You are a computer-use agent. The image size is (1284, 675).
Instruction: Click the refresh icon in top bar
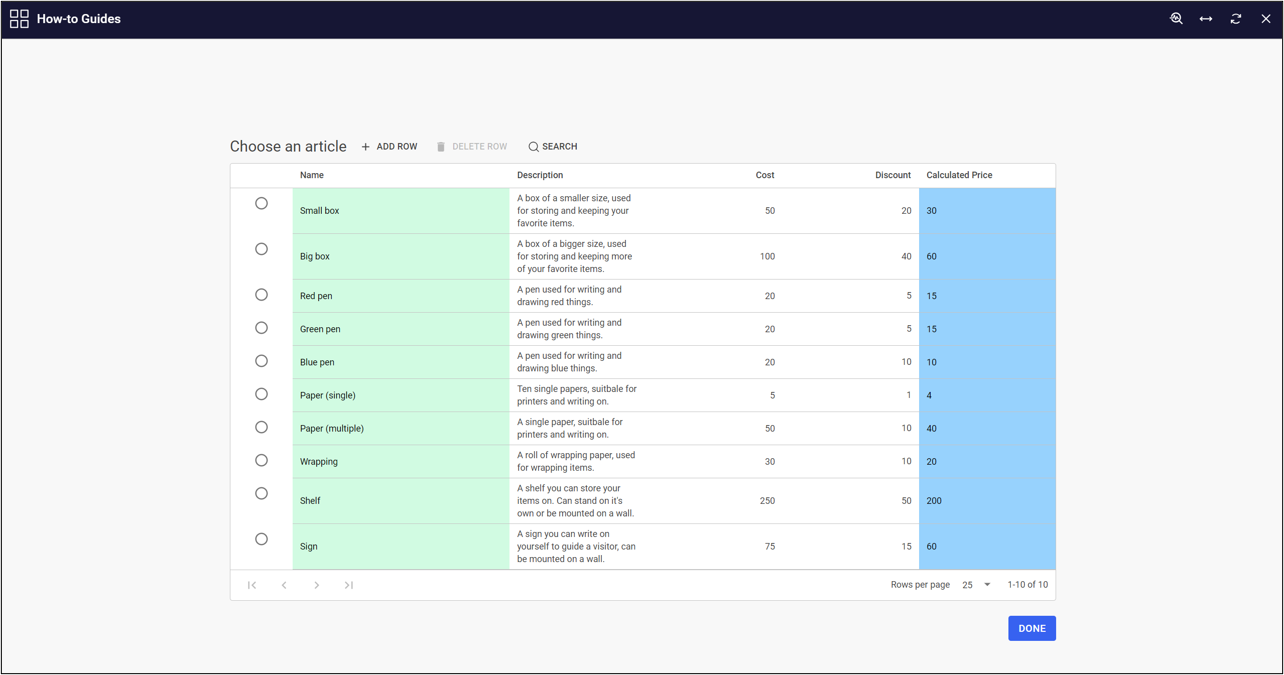pos(1236,19)
